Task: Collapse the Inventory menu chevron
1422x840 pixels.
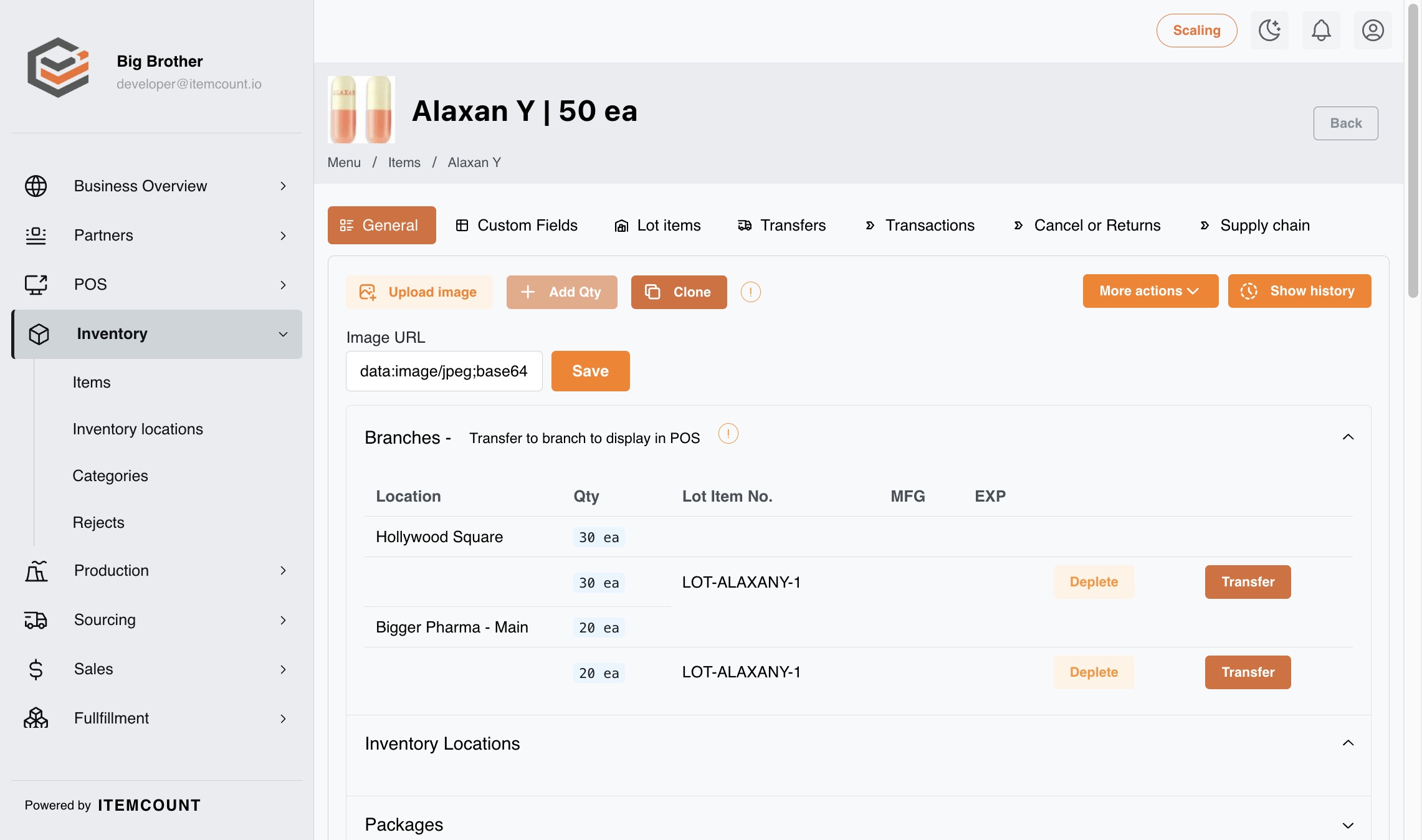Action: pyautogui.click(x=283, y=334)
